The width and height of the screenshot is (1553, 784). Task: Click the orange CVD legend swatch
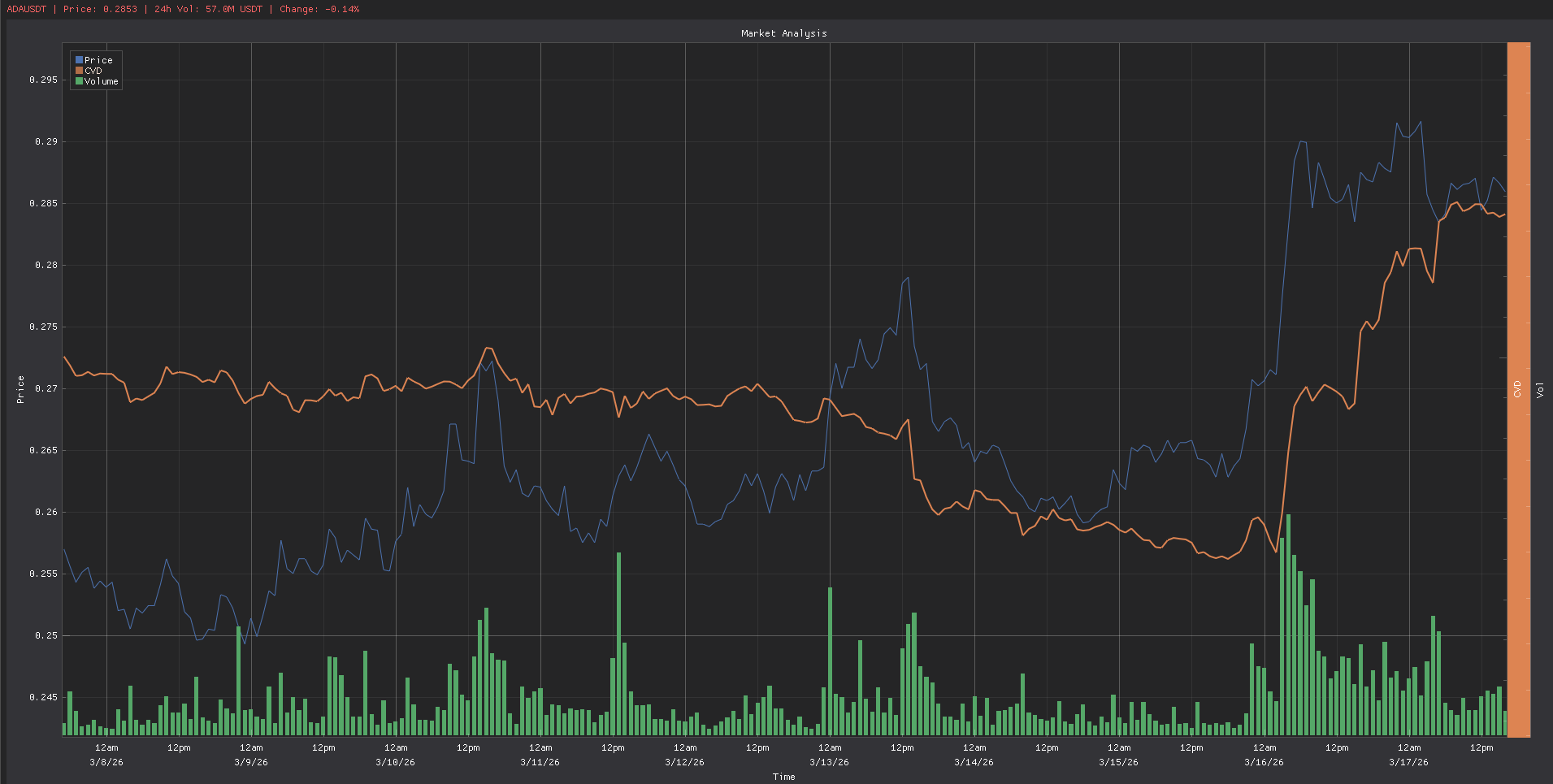point(80,71)
